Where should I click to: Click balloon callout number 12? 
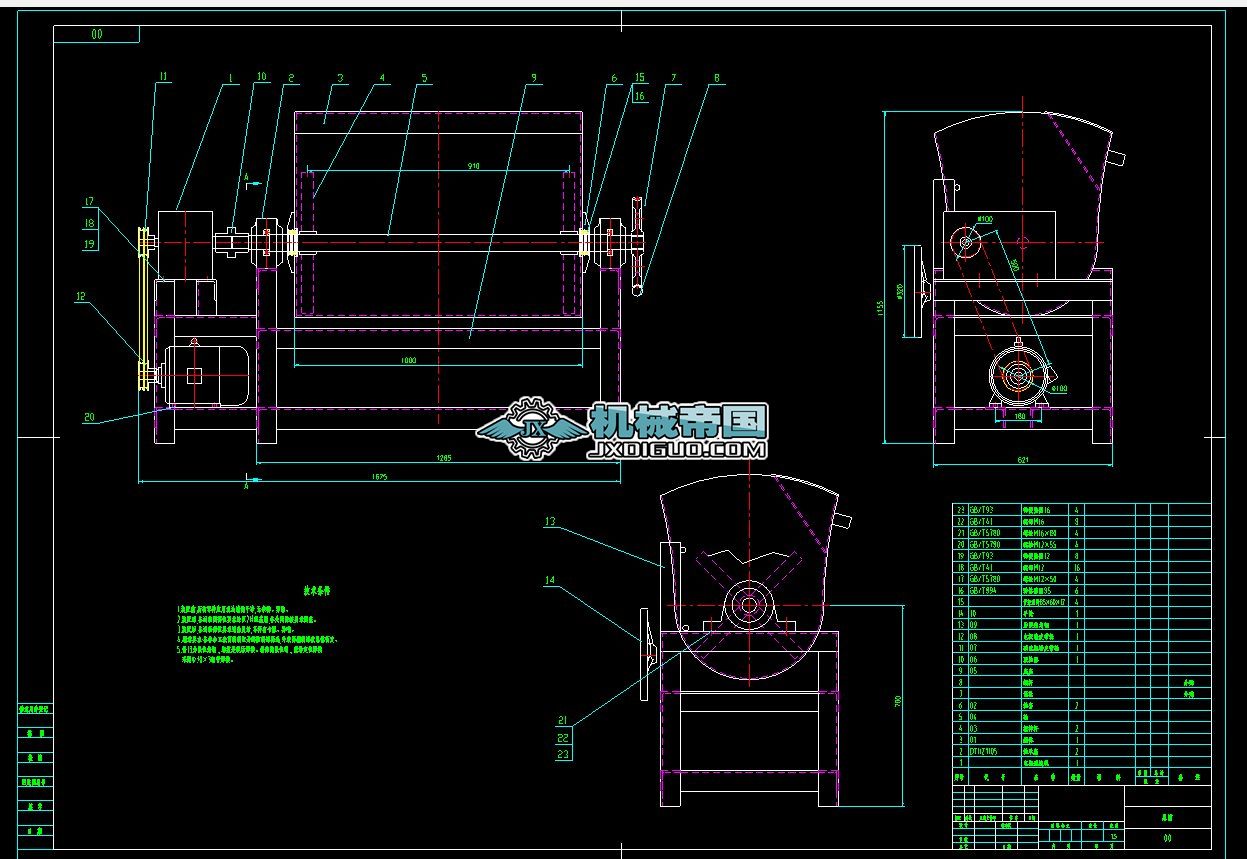click(79, 296)
